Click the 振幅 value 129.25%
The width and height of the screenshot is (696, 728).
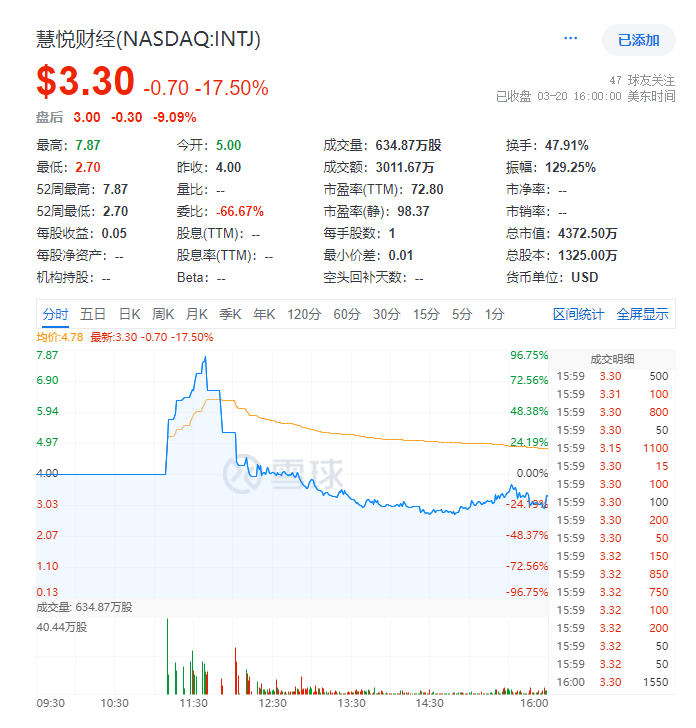pos(570,167)
